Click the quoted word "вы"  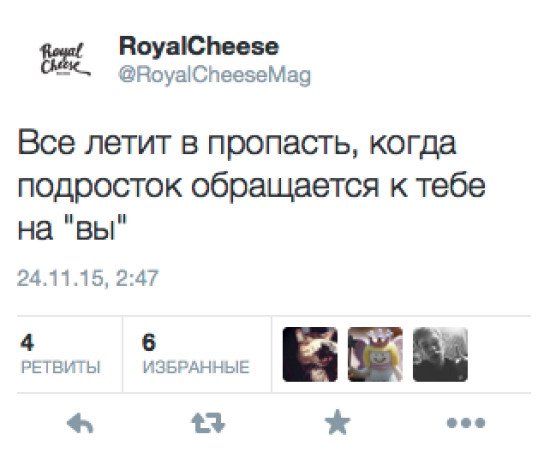[95, 229]
